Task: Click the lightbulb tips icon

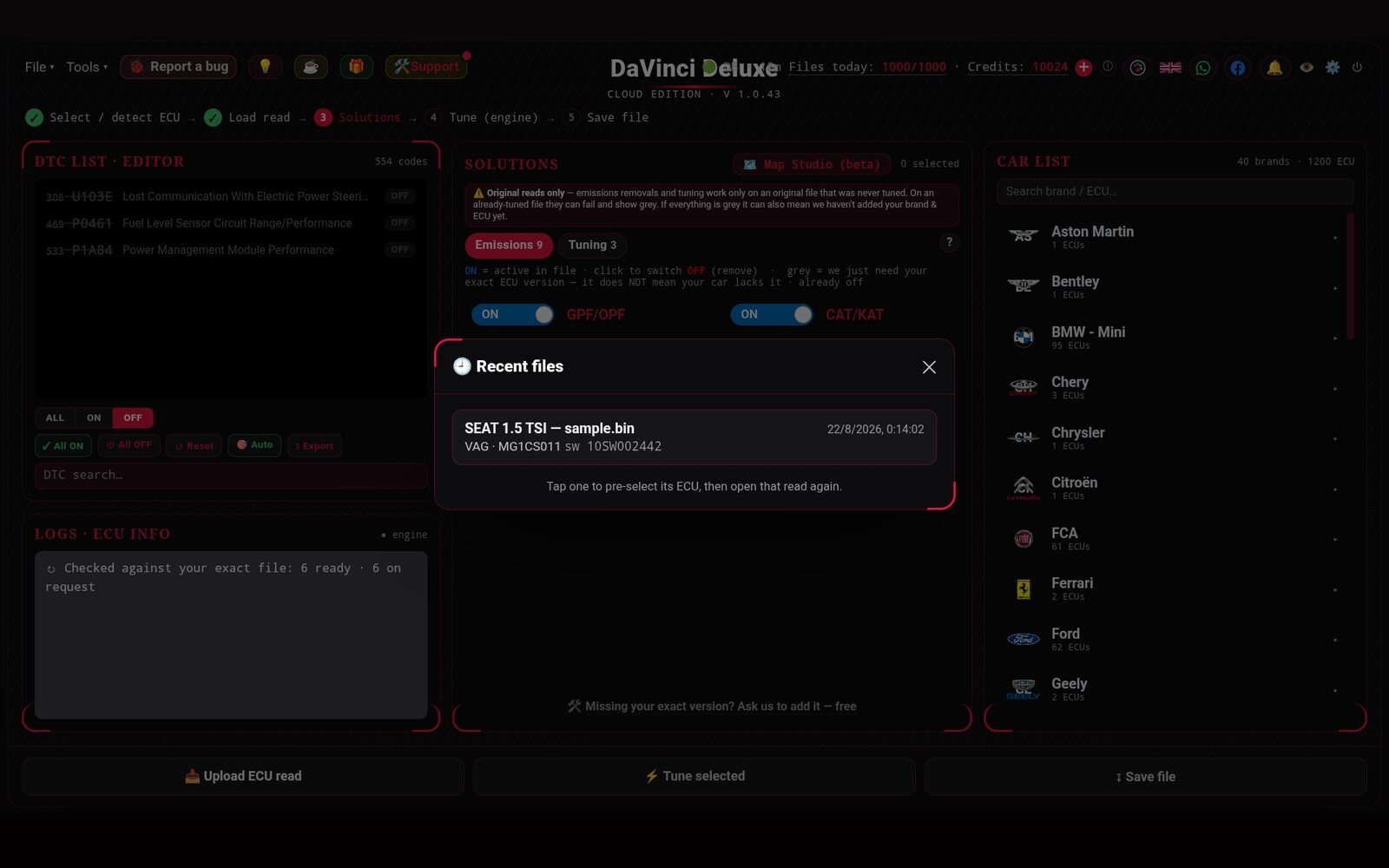Action: [x=265, y=67]
